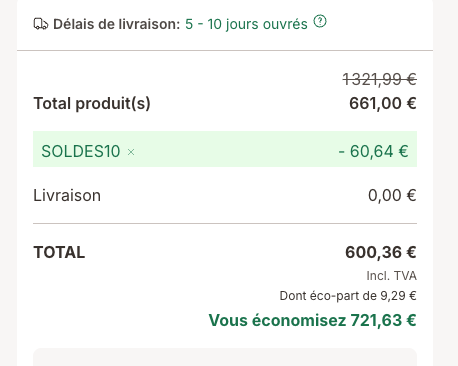Click the Incl. TVA note
This screenshot has height=366, width=458.
[x=391, y=276]
